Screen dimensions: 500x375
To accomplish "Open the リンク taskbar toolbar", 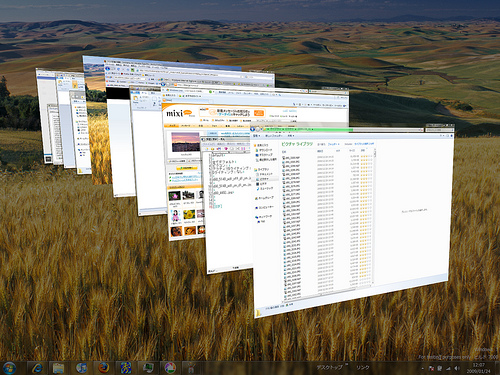I will click(x=363, y=367).
